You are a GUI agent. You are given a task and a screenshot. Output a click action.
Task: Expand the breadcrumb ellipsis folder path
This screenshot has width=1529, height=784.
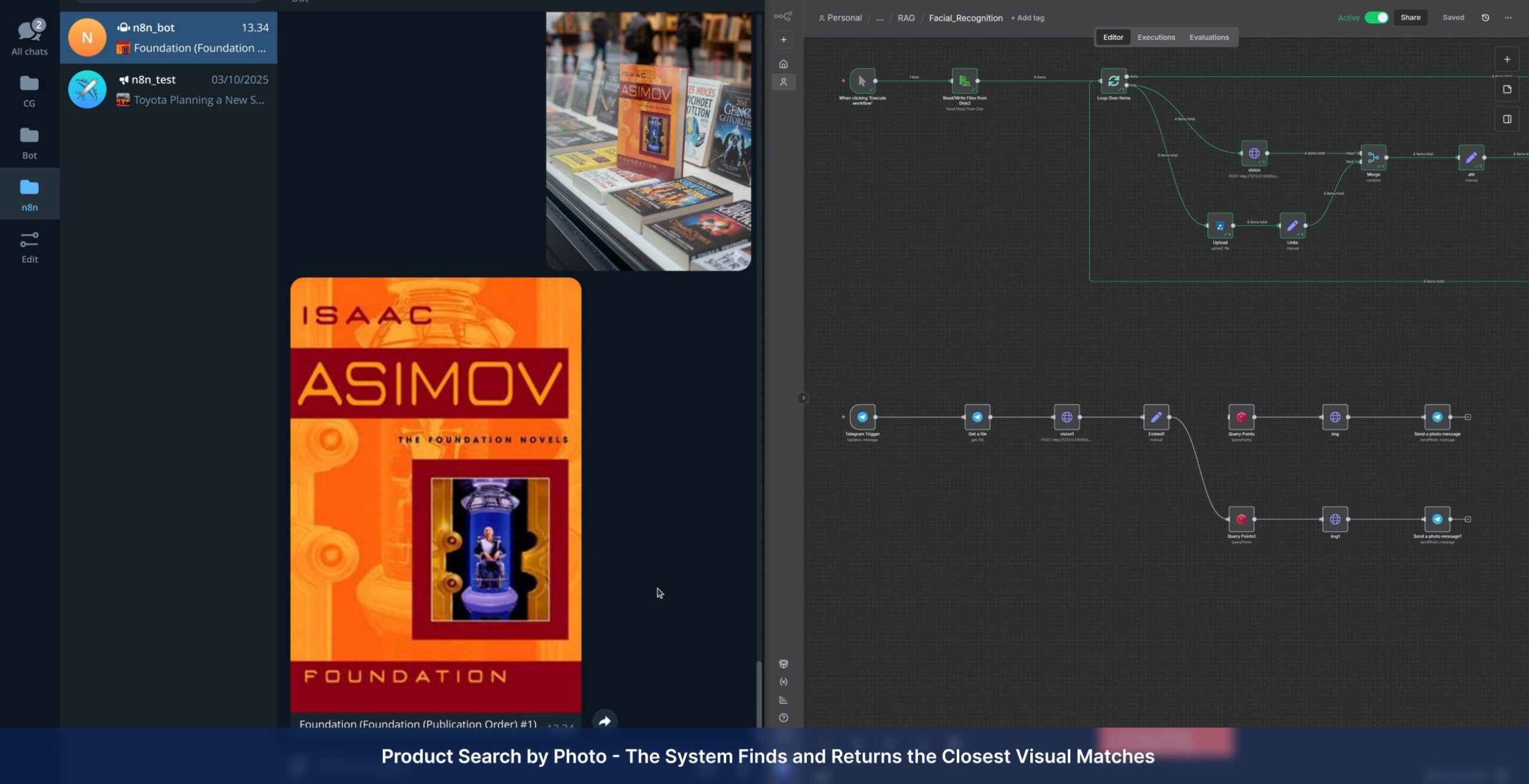click(x=880, y=18)
